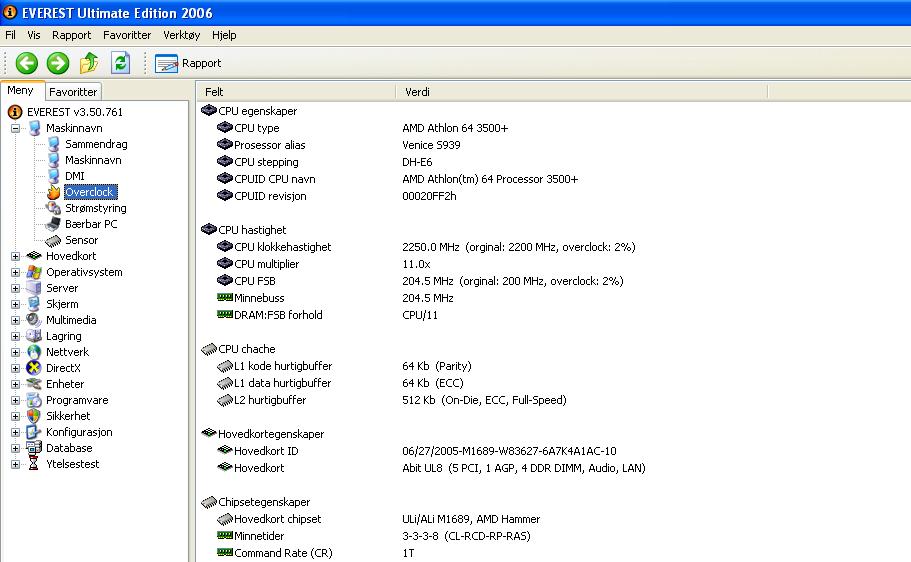
Task: Collapse the Maskinnavn parent tree node
Action: pyautogui.click(x=16, y=128)
